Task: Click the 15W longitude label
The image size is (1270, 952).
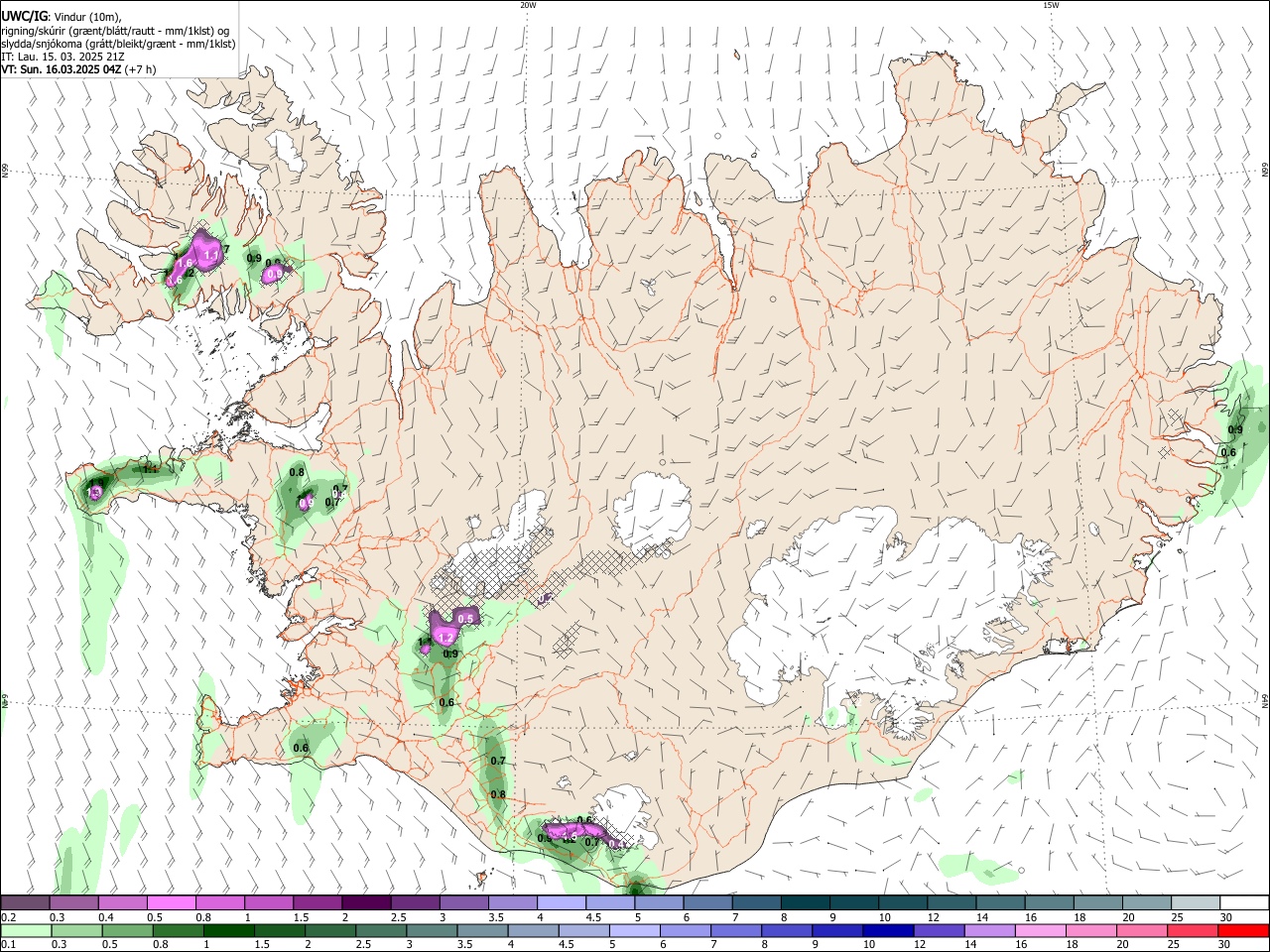Action: pos(1051,5)
